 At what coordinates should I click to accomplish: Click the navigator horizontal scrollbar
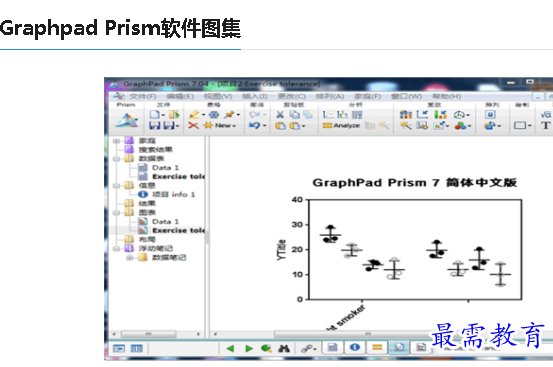tap(148, 334)
